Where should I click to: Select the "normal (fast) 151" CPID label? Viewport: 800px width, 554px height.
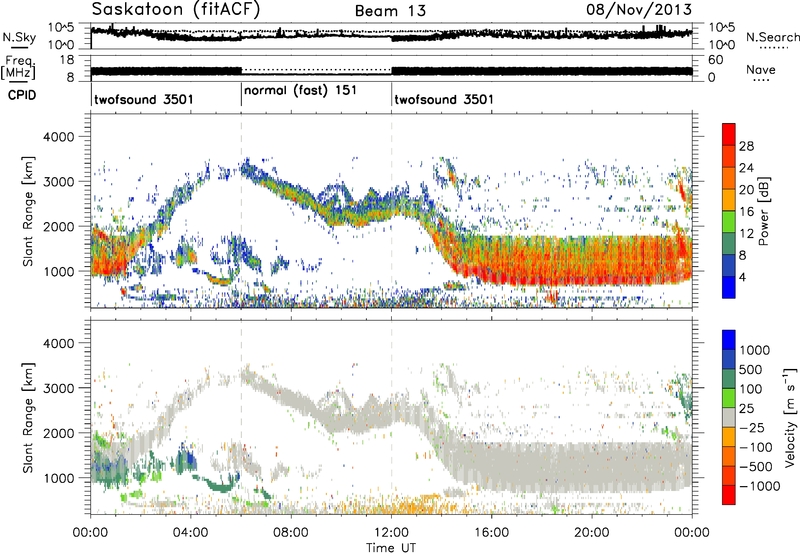[x=301, y=90]
